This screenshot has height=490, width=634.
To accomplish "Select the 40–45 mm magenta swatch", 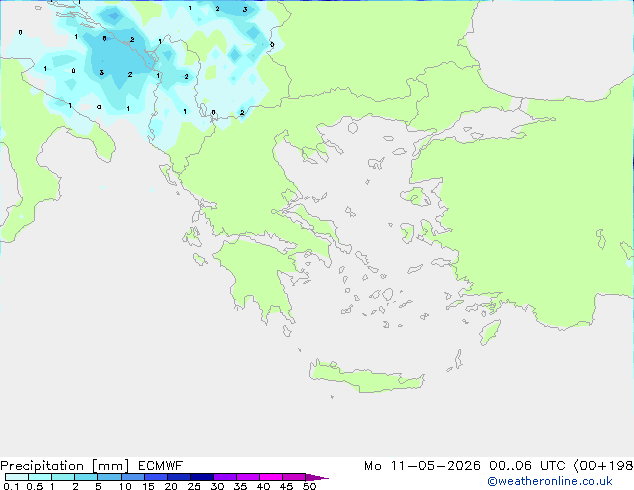I will [x=271, y=477].
